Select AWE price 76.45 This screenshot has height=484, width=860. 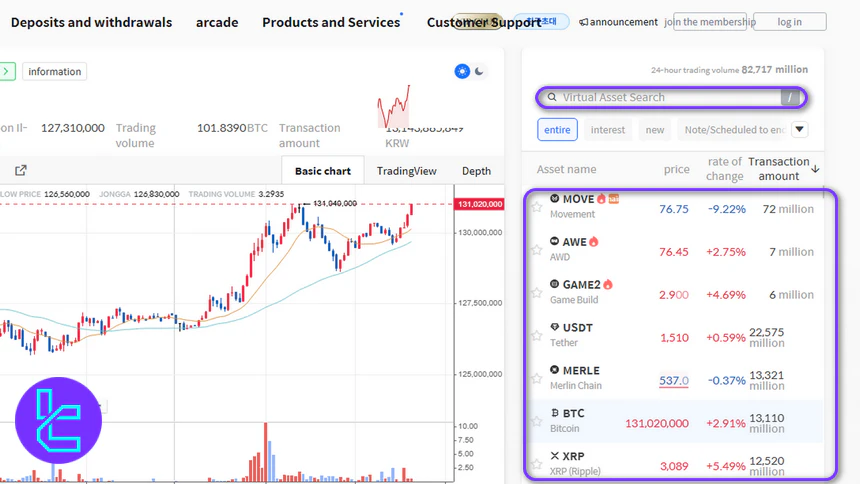[674, 252]
